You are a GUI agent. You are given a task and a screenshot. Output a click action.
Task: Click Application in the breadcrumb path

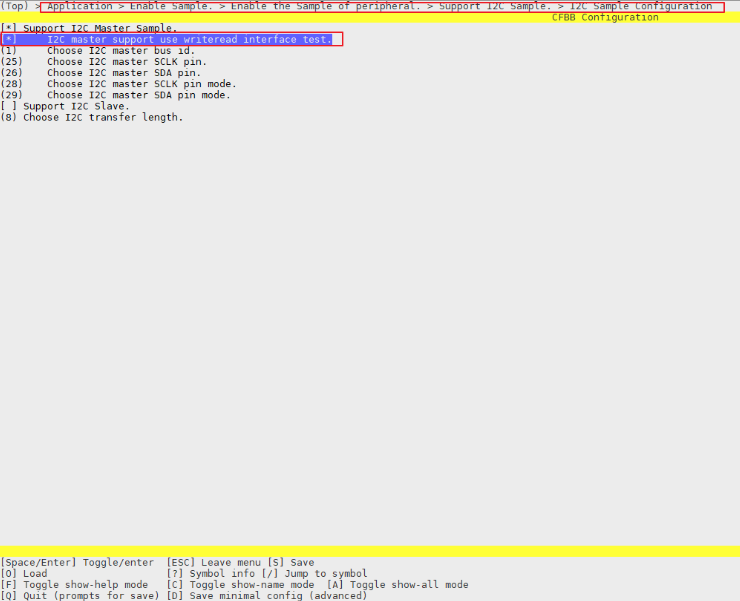tap(80, 6)
